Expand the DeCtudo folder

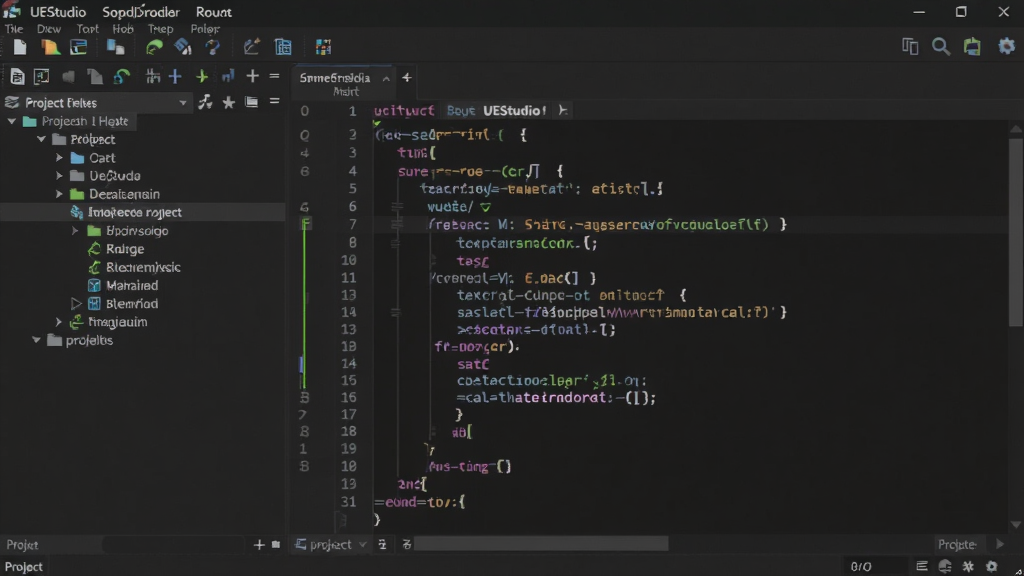(x=59, y=176)
